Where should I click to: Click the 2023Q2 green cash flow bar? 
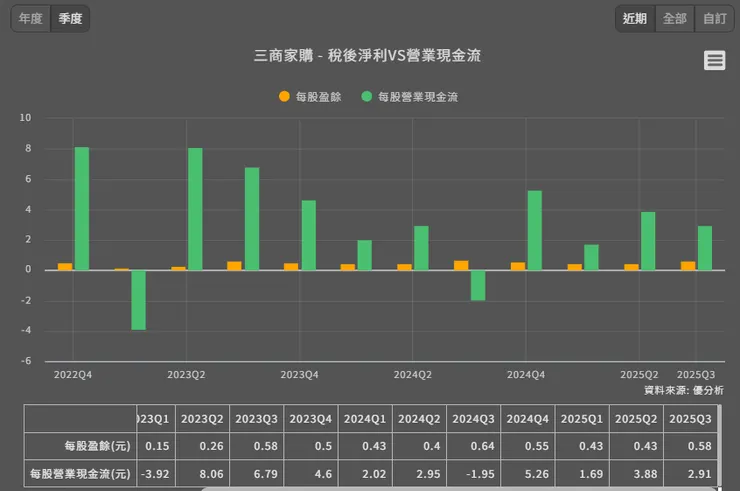coord(195,209)
